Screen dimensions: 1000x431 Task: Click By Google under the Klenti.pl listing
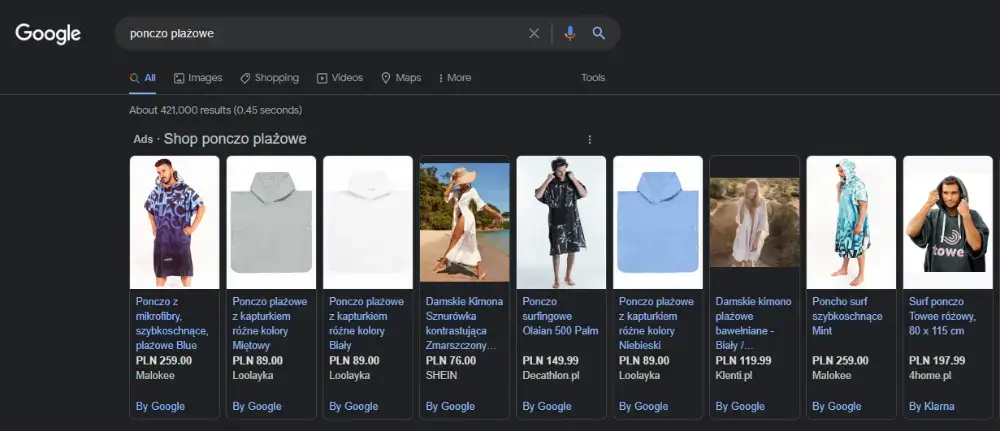click(740, 406)
